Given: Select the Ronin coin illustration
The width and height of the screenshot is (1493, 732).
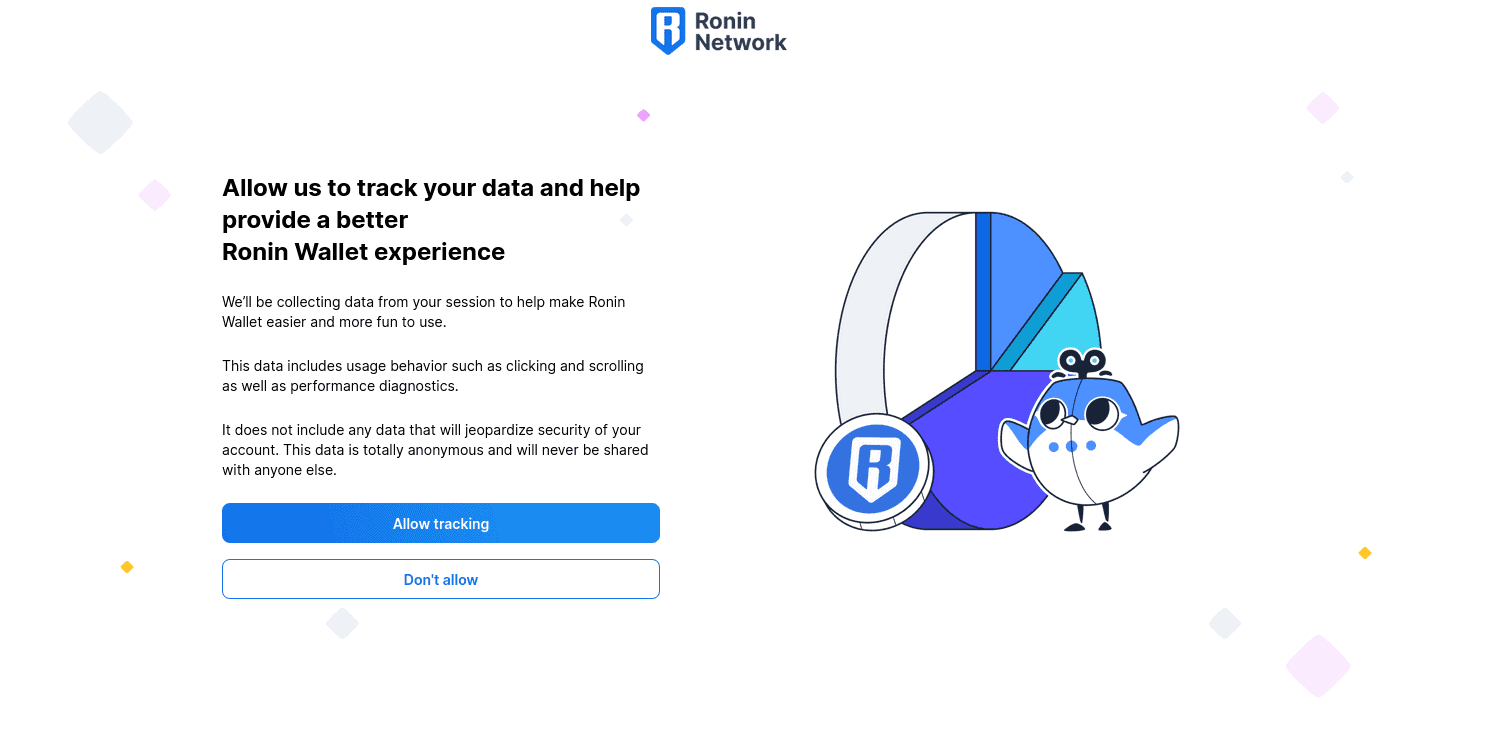Looking at the screenshot, I should [x=873, y=471].
